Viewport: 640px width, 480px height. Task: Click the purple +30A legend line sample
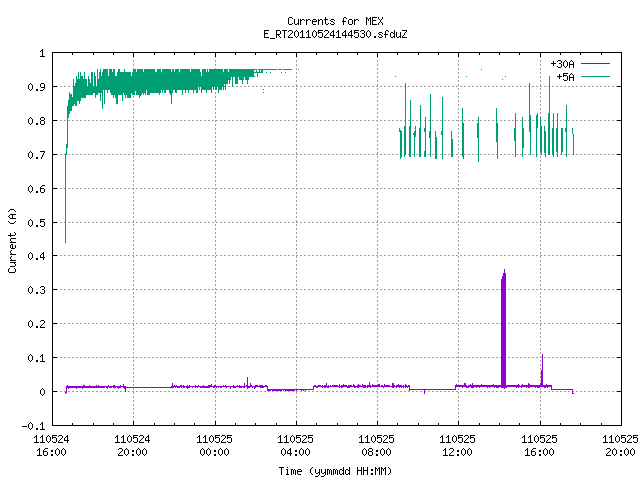595,64
